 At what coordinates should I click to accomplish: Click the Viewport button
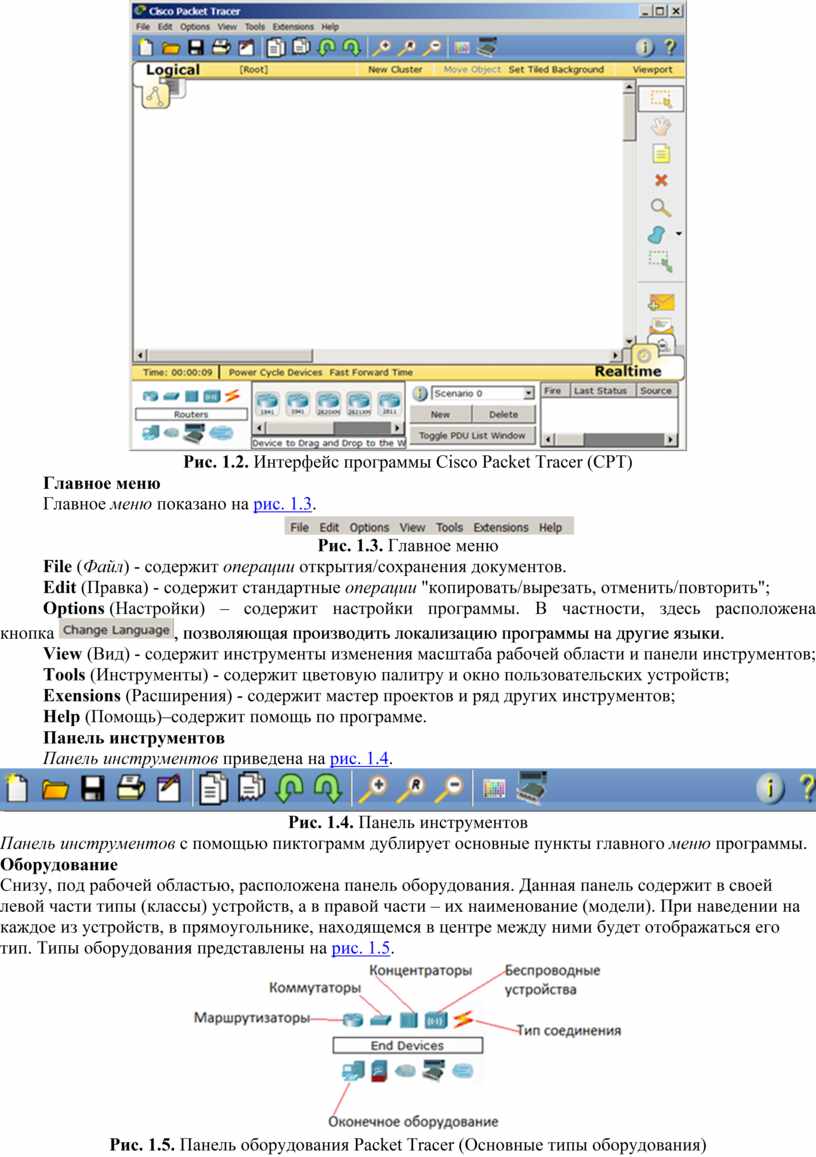click(652, 69)
